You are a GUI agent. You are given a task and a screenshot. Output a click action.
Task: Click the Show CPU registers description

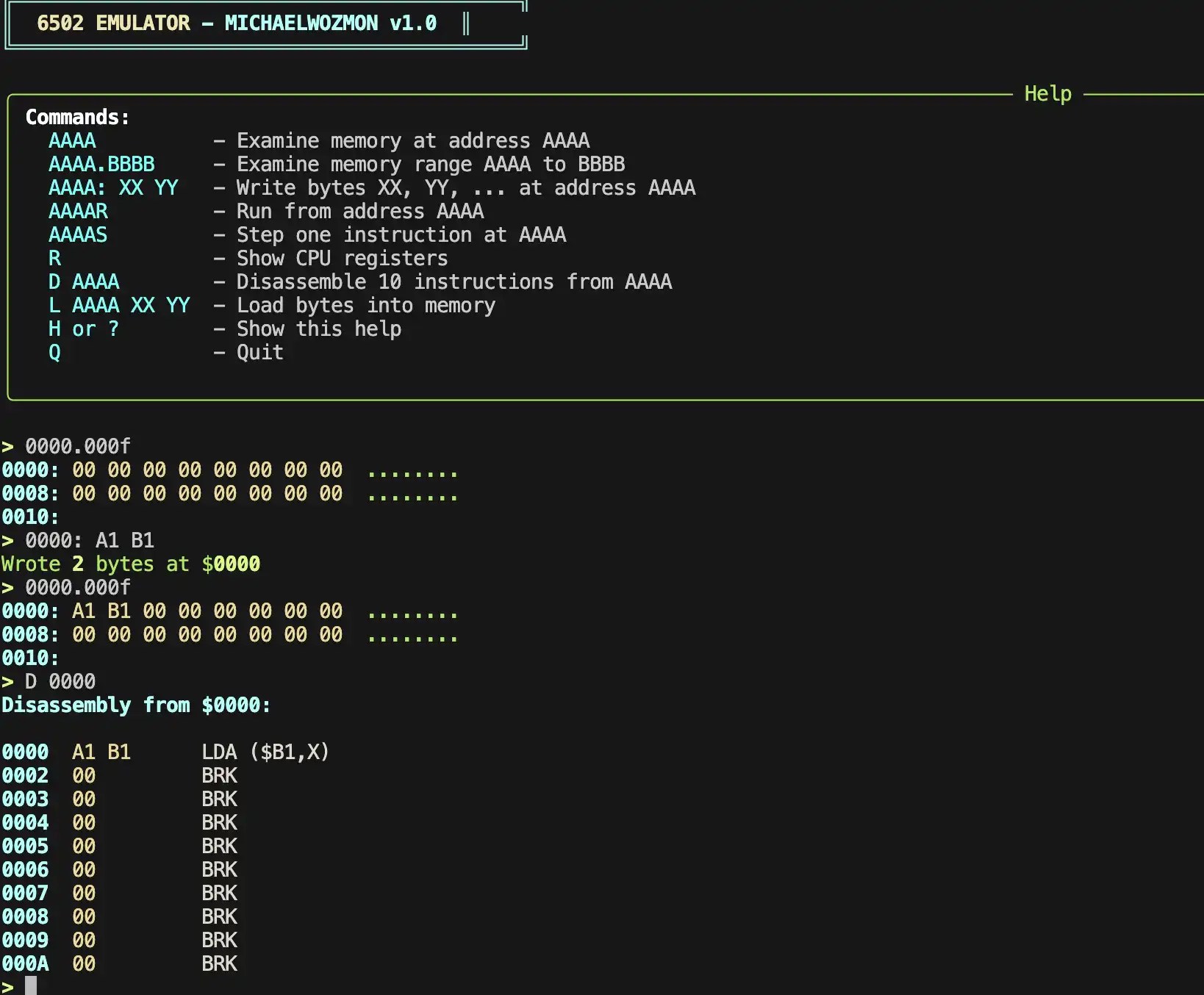[x=342, y=259]
